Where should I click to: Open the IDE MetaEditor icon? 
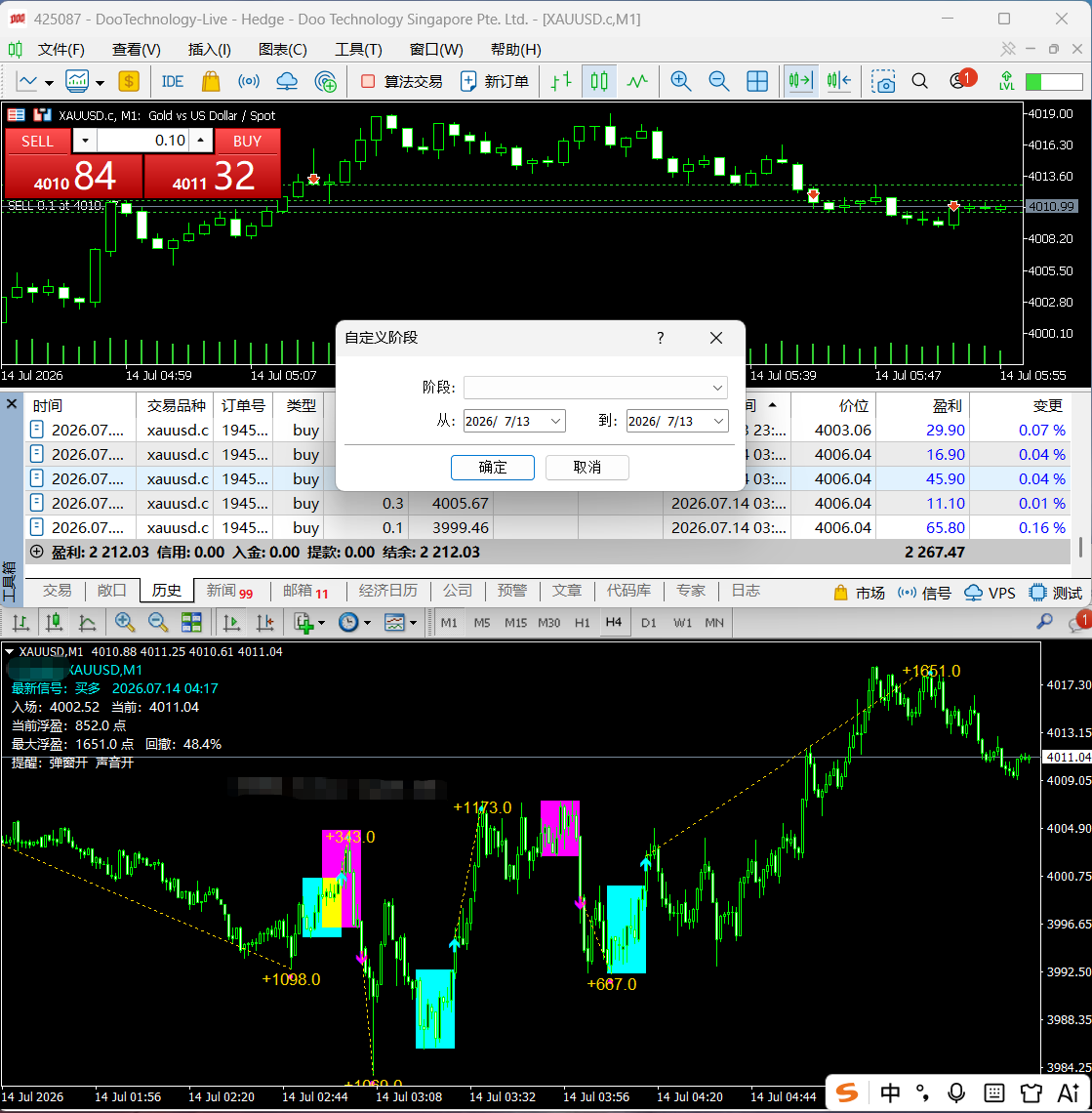173,82
